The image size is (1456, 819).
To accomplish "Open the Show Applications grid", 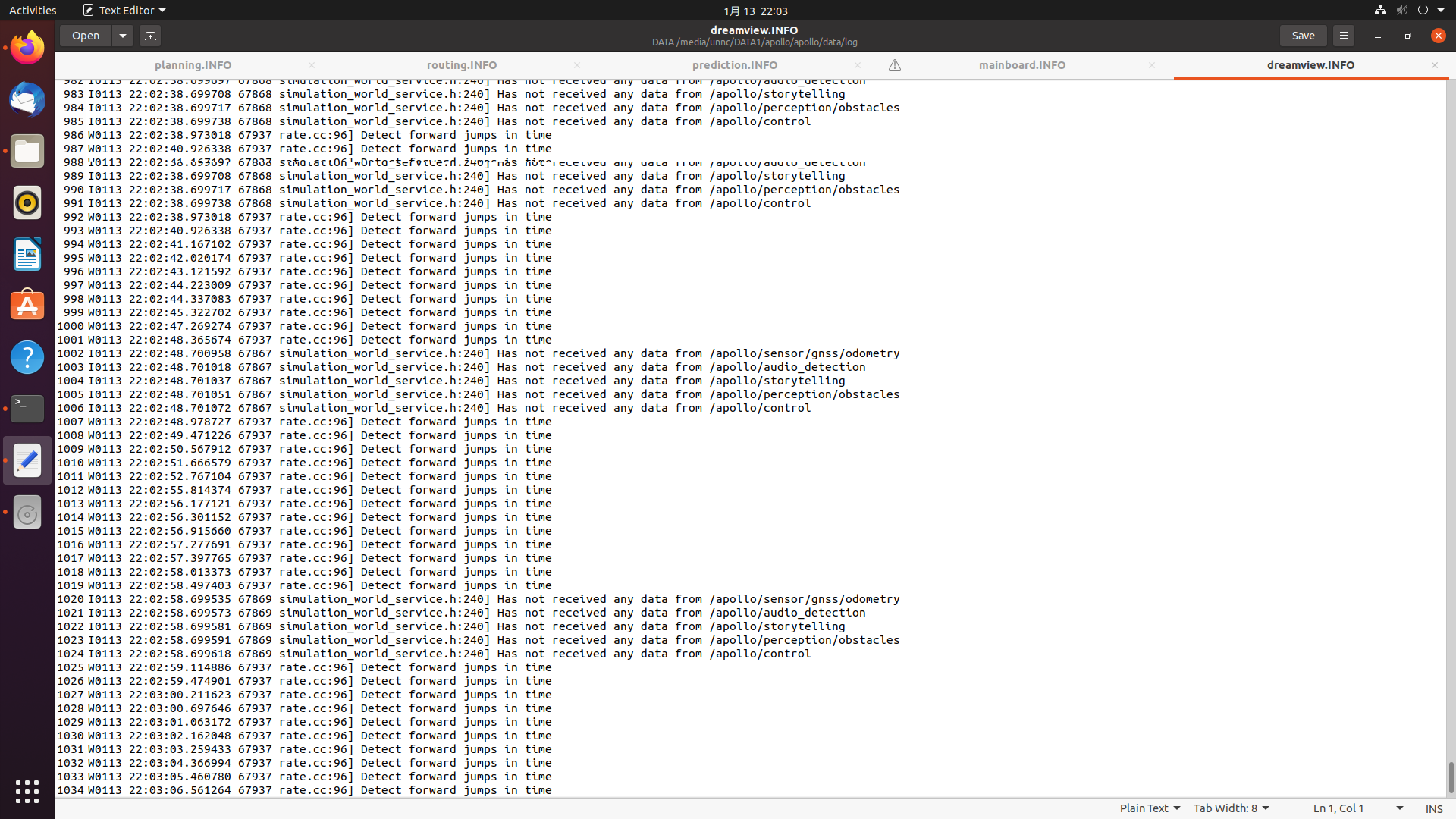I will click(27, 791).
